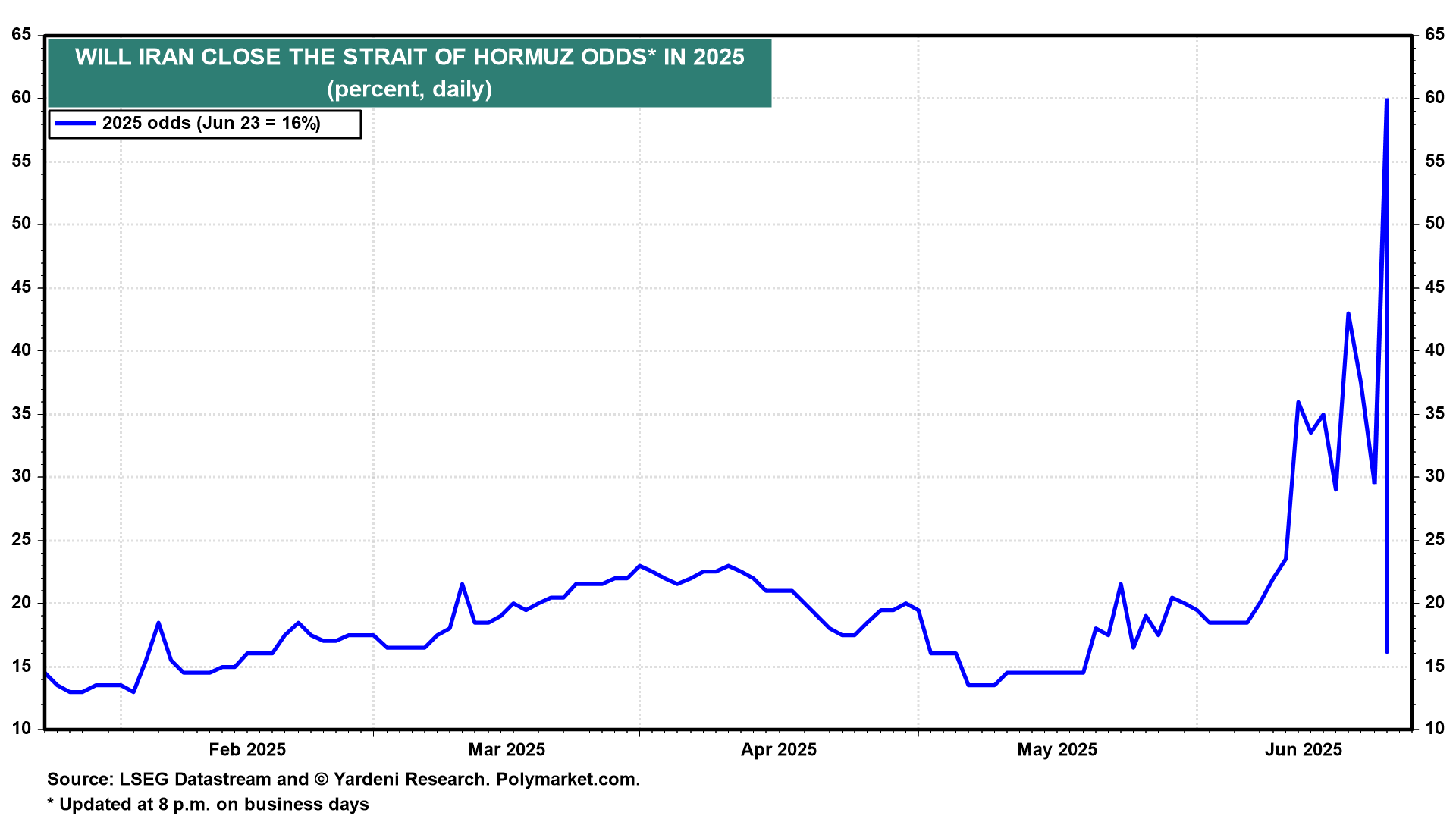Click the 'May 2025' x-axis label

click(x=1057, y=750)
